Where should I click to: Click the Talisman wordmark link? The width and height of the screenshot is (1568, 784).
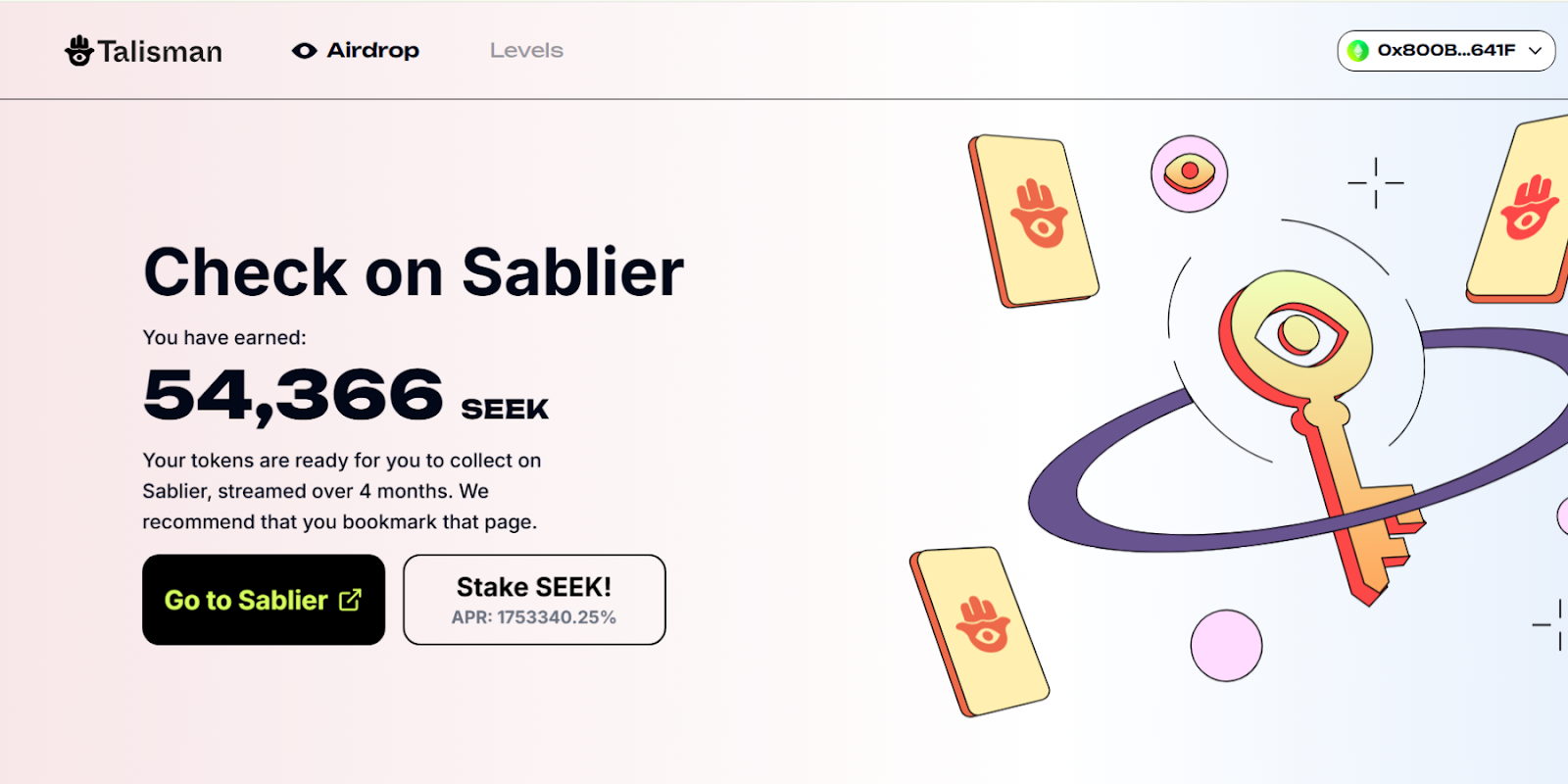pos(160,51)
